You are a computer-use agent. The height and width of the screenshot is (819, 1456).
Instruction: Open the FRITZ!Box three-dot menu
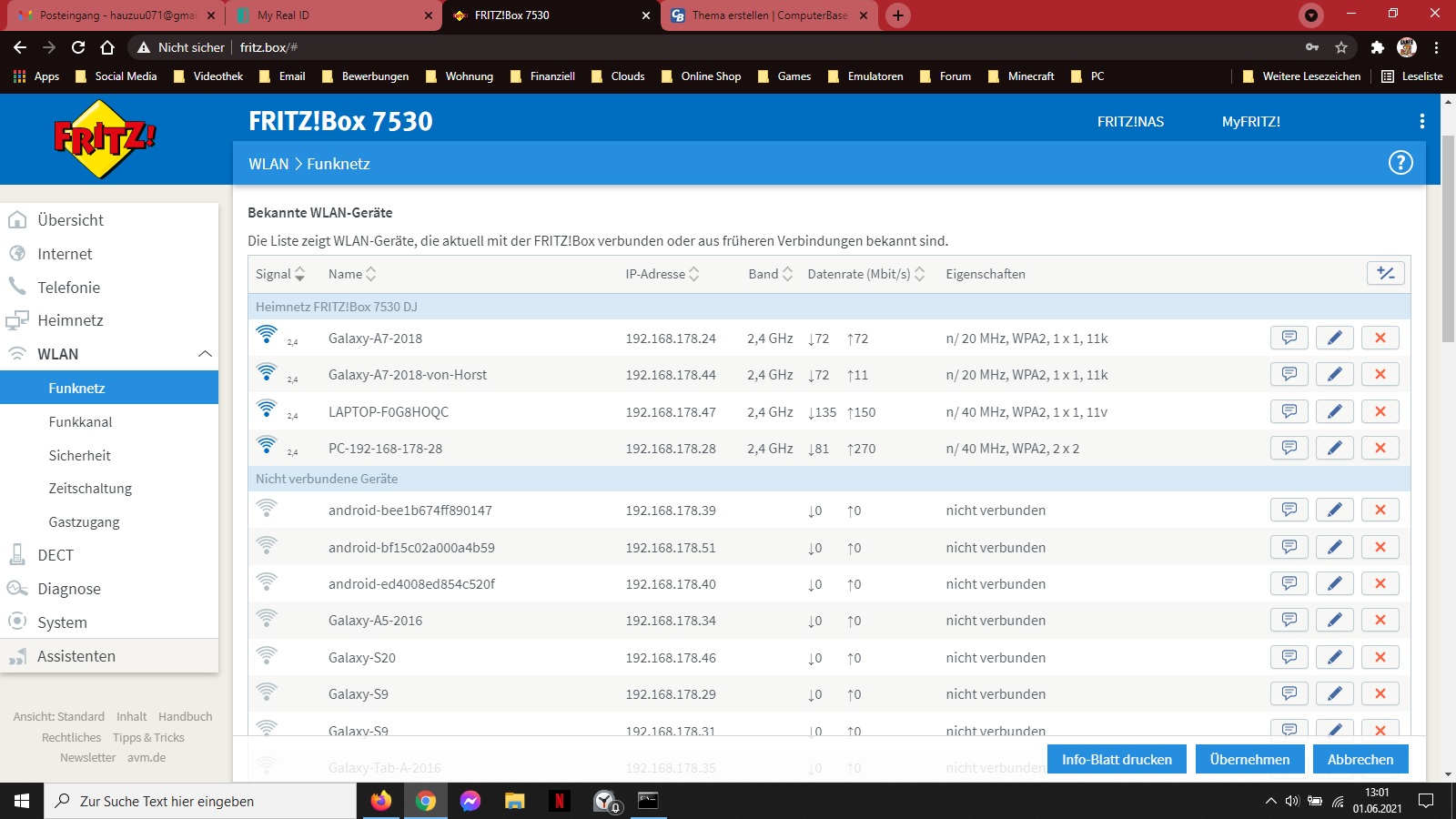click(1422, 121)
